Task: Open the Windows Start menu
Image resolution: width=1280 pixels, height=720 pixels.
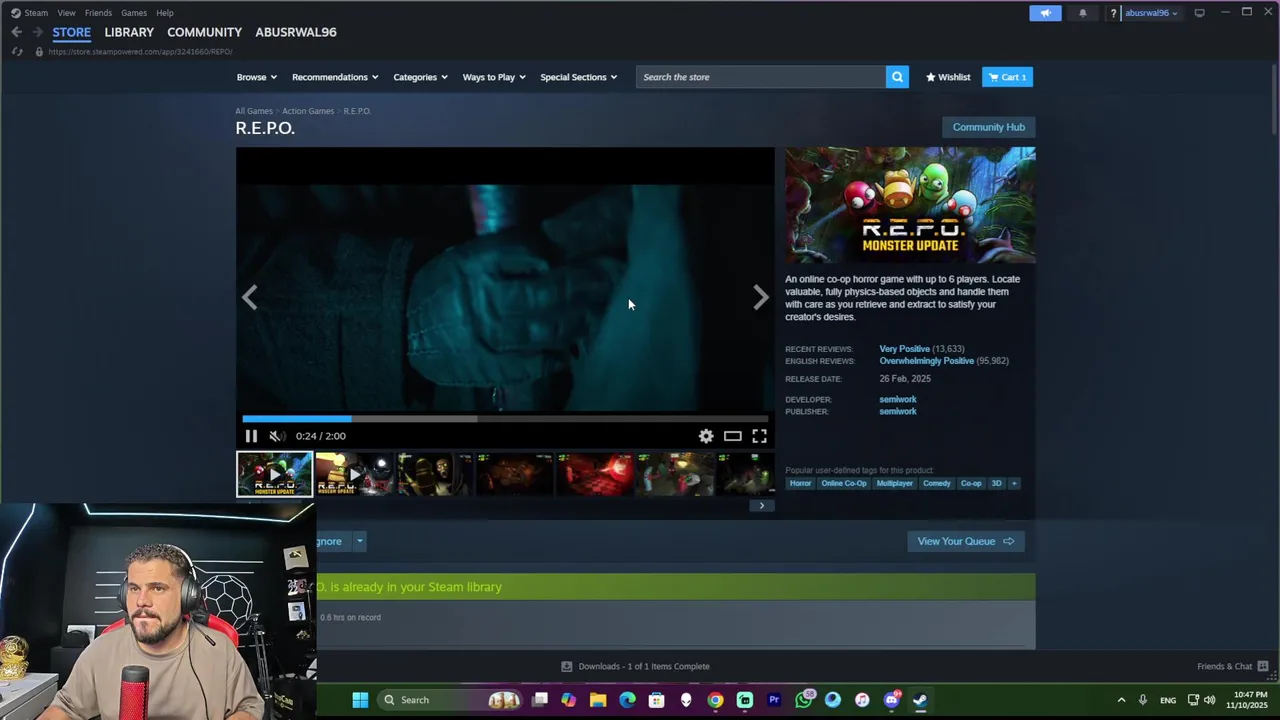Action: [x=360, y=700]
